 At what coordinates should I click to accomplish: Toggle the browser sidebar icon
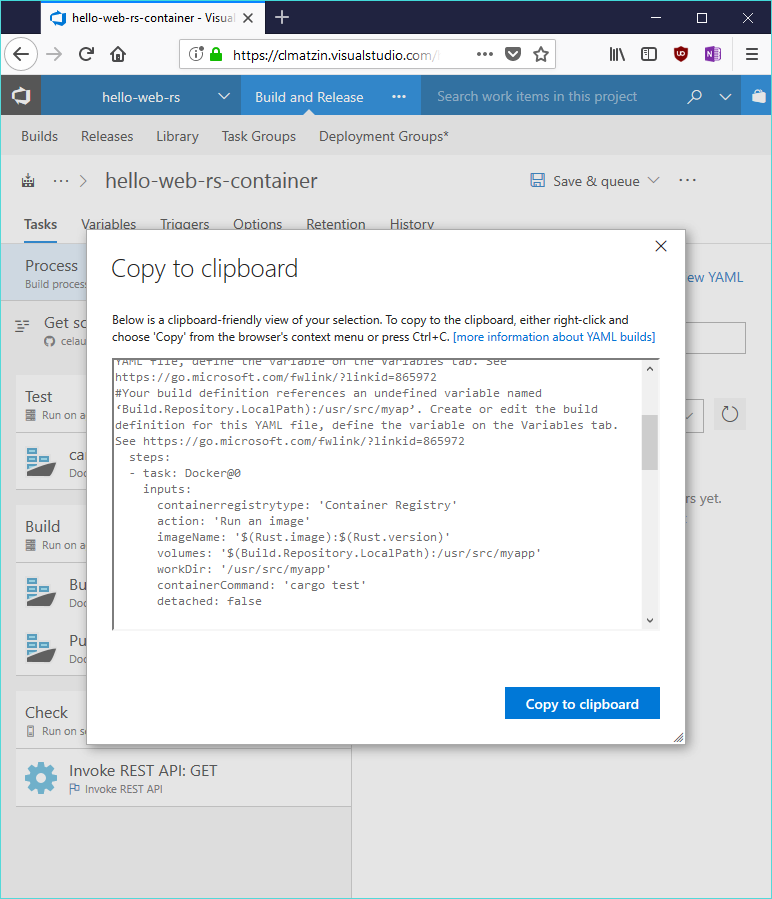[x=649, y=54]
